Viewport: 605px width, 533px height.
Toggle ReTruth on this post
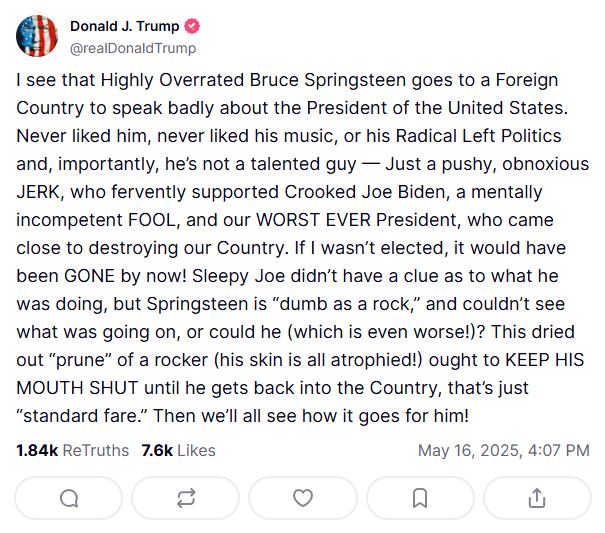pos(186,497)
